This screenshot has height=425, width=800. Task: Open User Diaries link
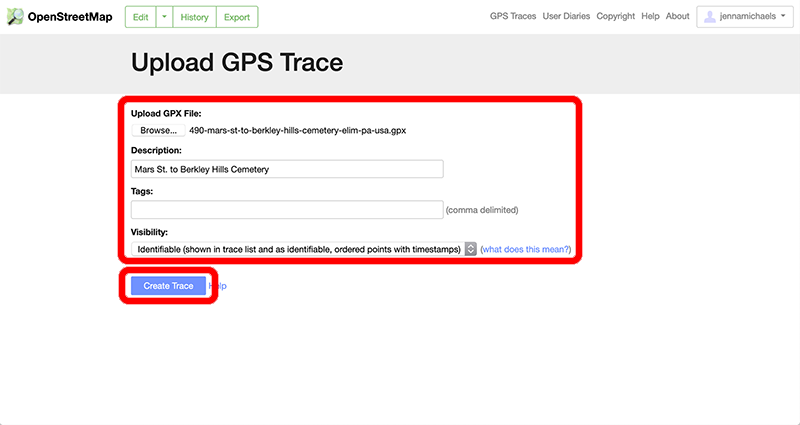(x=566, y=16)
